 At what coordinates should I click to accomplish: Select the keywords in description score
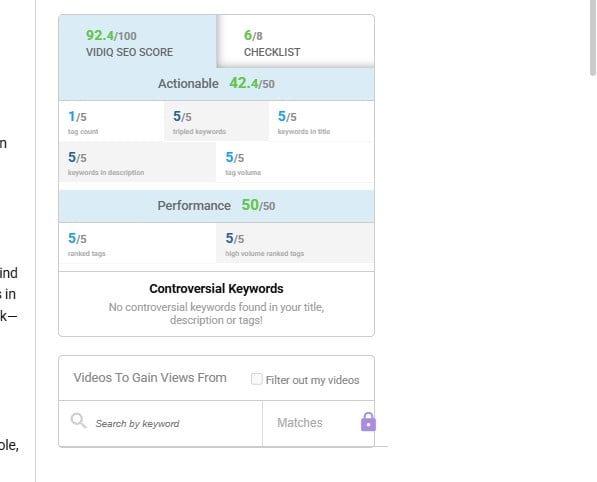(137, 162)
